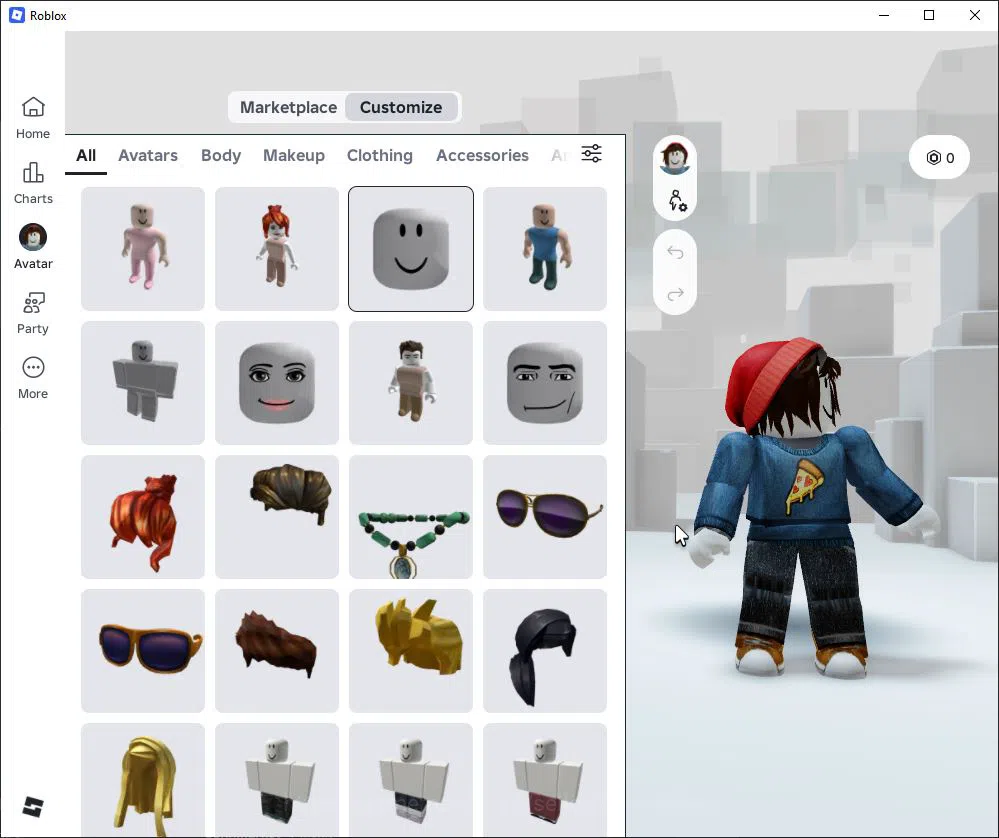999x838 pixels.
Task: Open the Clothing tab
Action: pyautogui.click(x=380, y=155)
